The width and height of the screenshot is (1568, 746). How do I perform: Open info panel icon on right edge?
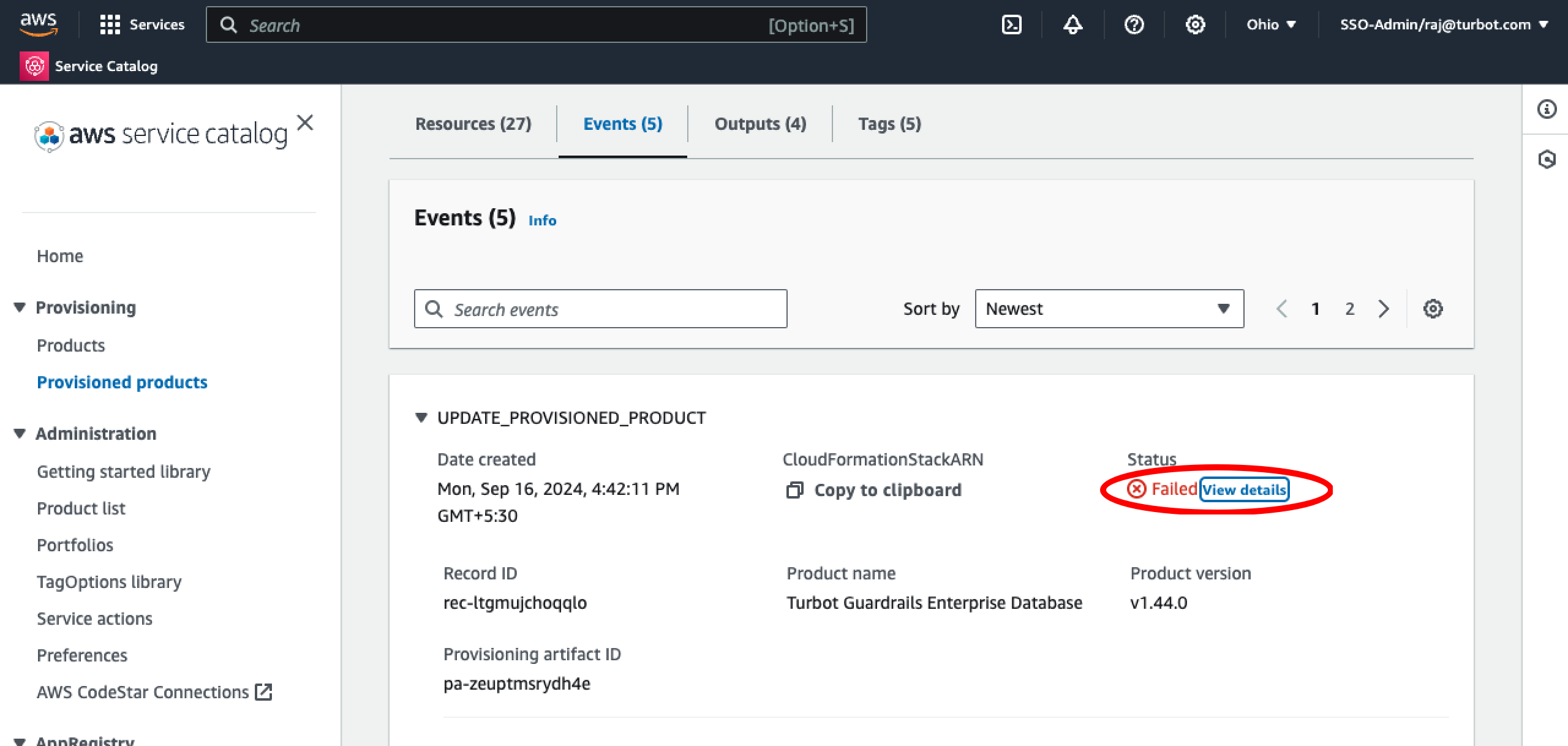[x=1547, y=109]
